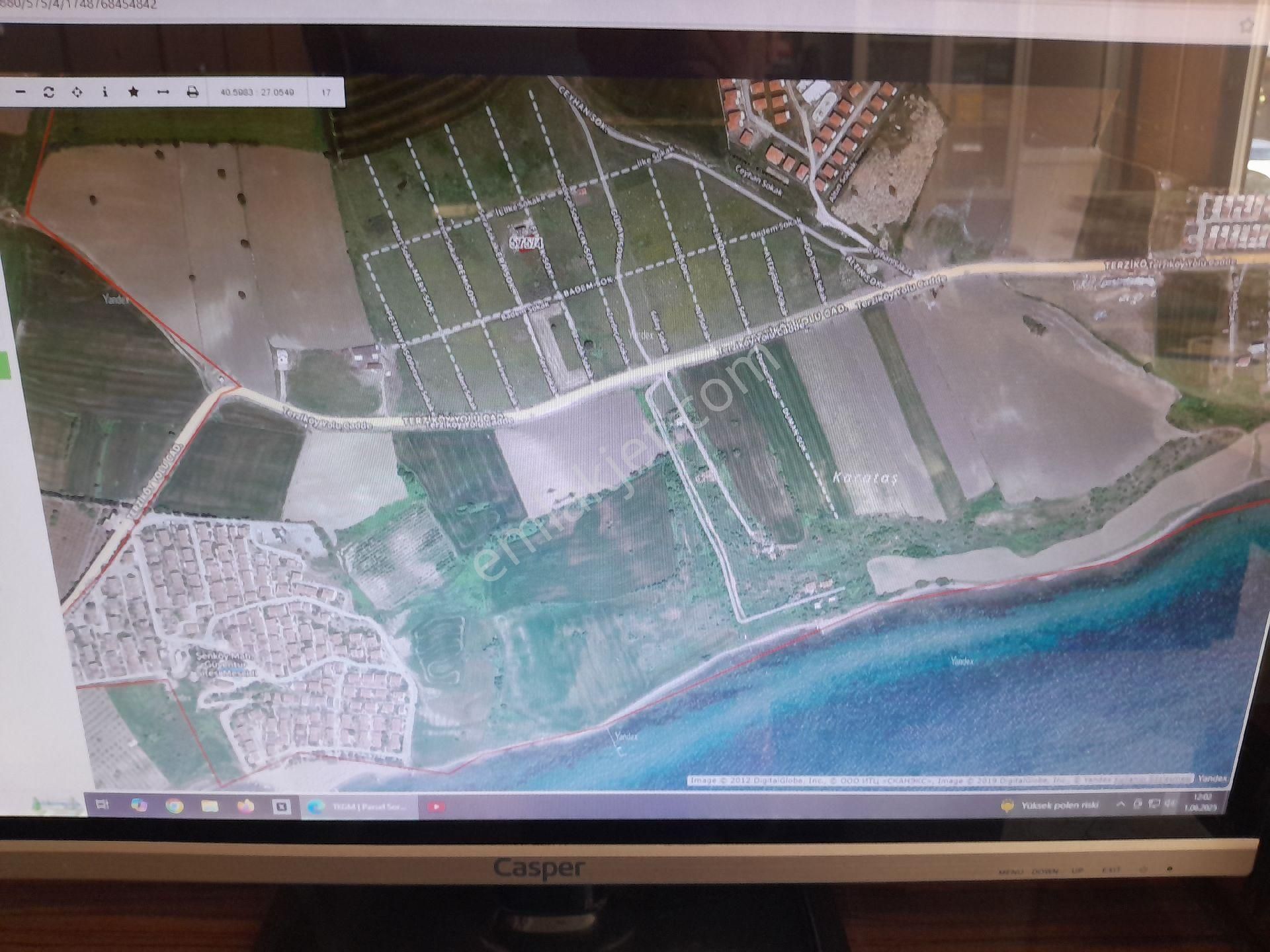Select the measure distance arrow tool
The width and height of the screenshot is (1270, 952).
click(163, 93)
